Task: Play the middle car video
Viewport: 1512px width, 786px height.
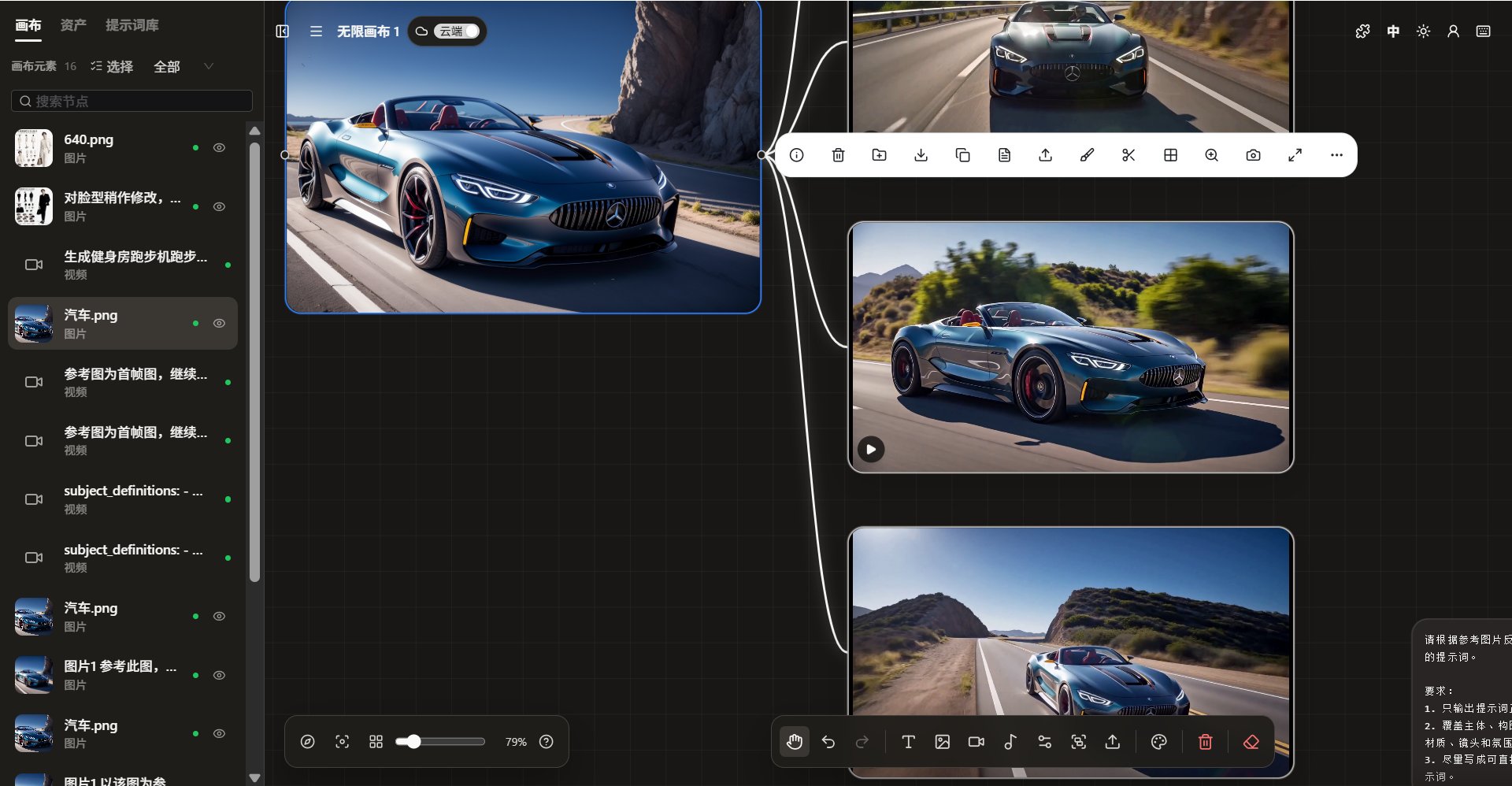Action: (871, 450)
